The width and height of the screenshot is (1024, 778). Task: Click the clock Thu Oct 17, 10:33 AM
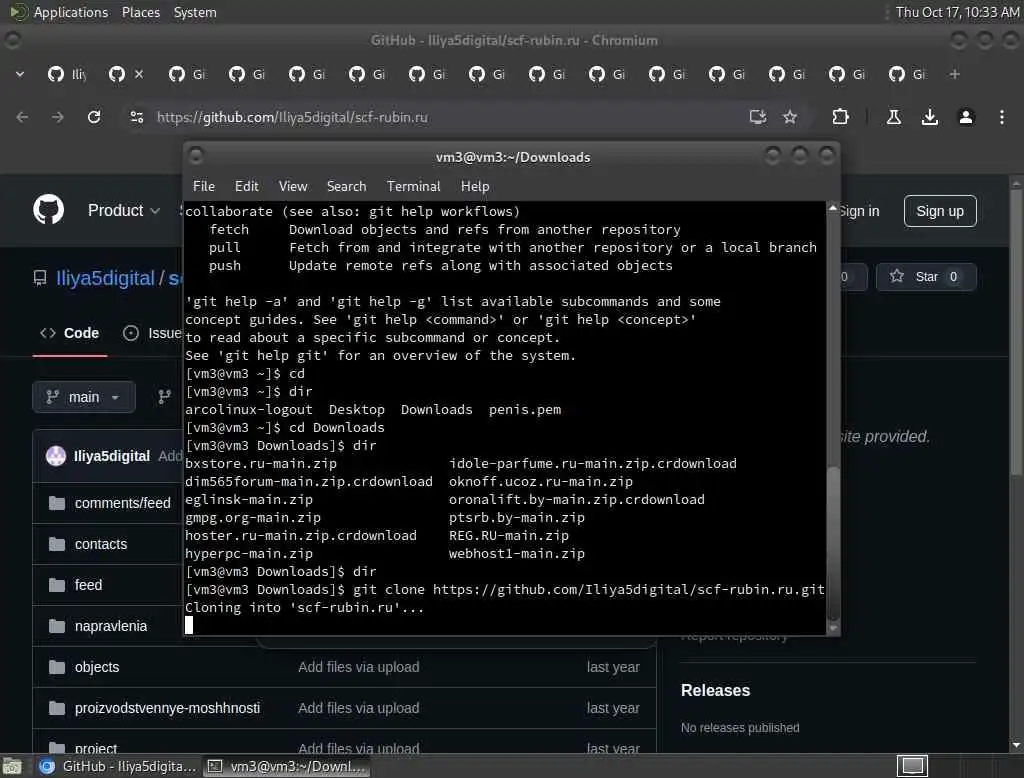point(957,12)
